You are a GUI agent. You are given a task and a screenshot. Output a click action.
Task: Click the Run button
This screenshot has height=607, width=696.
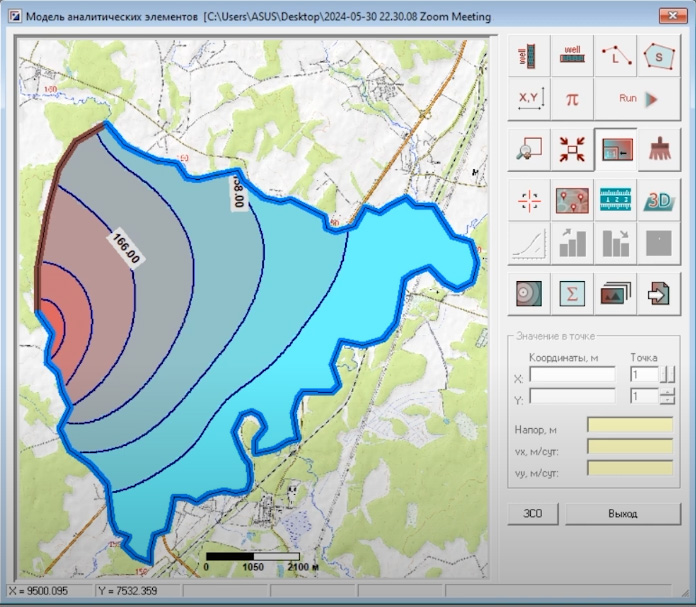pyautogui.click(x=637, y=99)
